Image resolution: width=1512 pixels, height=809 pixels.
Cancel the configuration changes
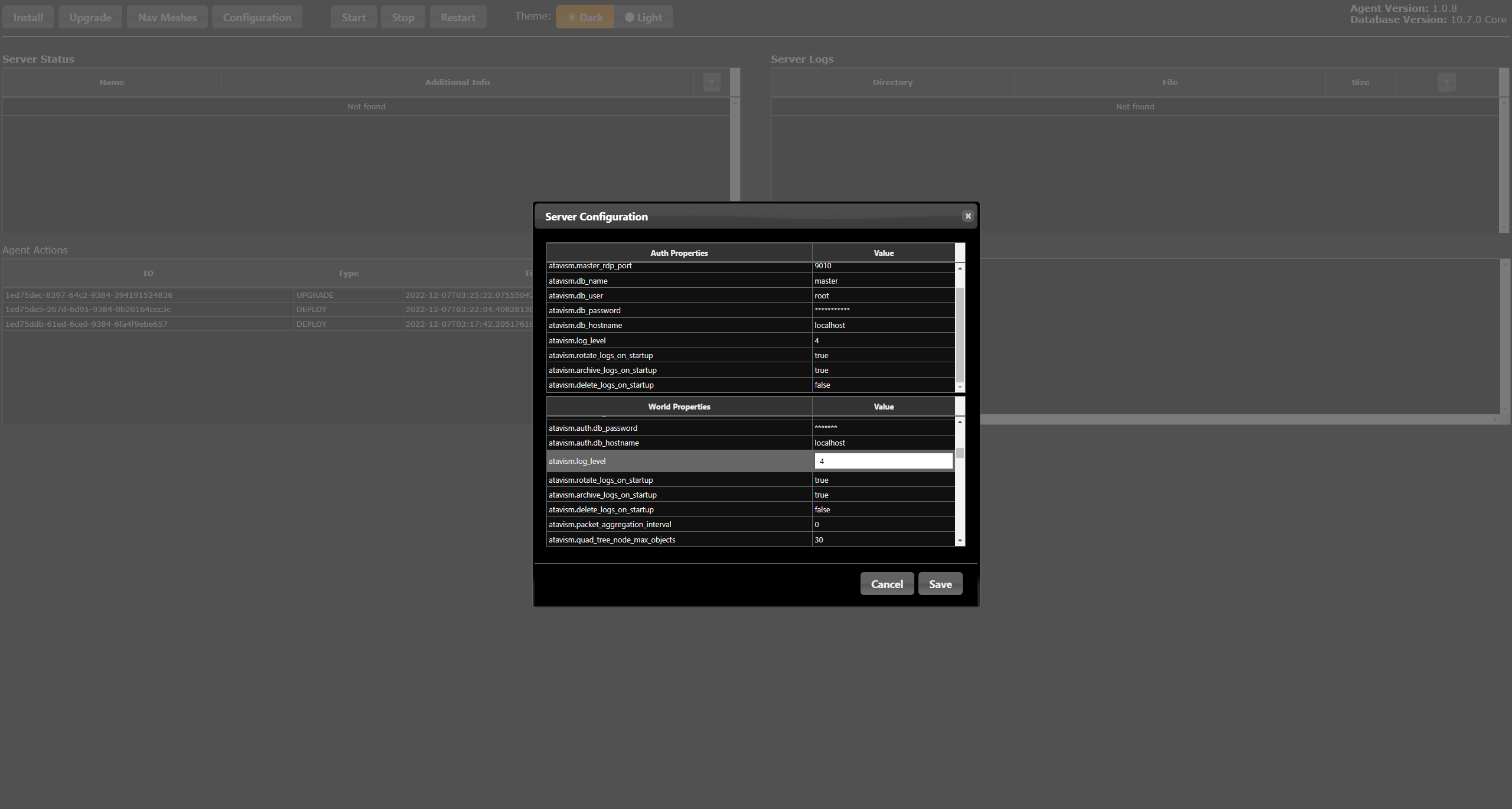(x=887, y=584)
